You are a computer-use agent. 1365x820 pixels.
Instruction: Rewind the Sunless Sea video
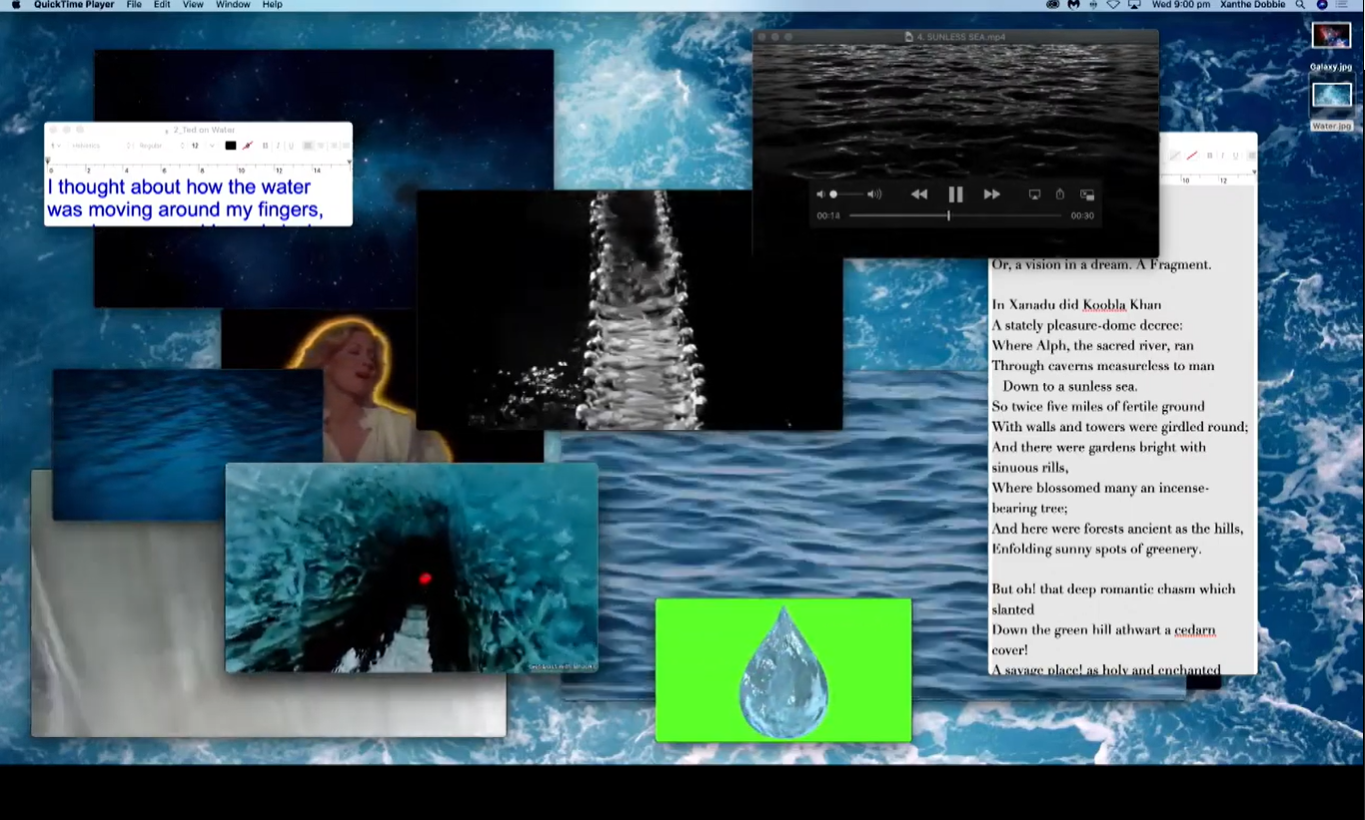(919, 194)
